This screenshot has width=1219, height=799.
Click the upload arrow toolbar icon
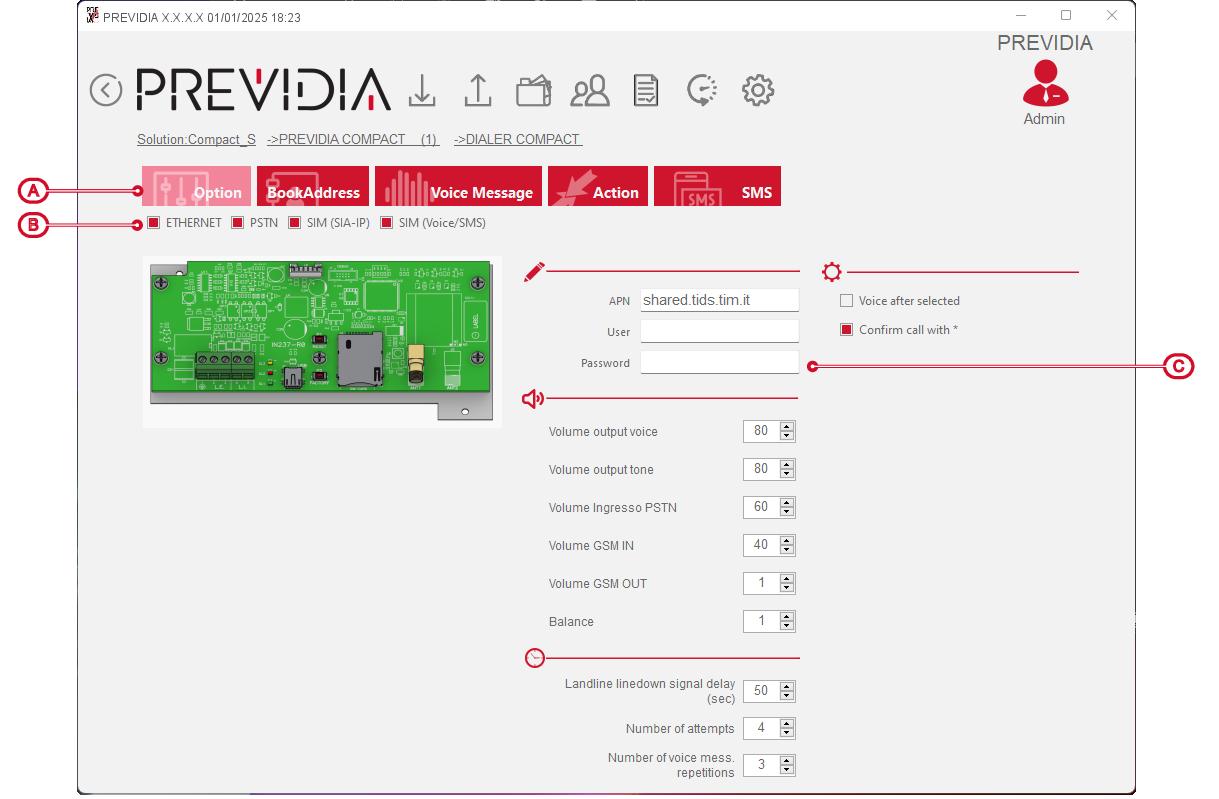(x=478, y=91)
